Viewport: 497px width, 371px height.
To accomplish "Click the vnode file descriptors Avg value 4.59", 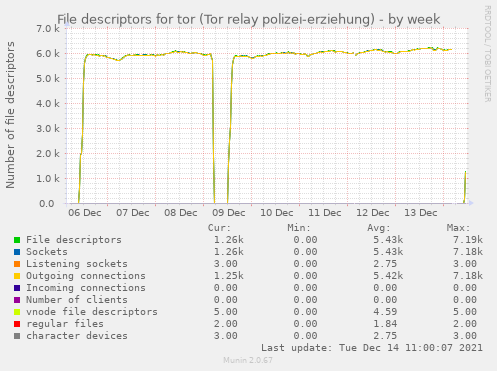I will pos(385,312).
